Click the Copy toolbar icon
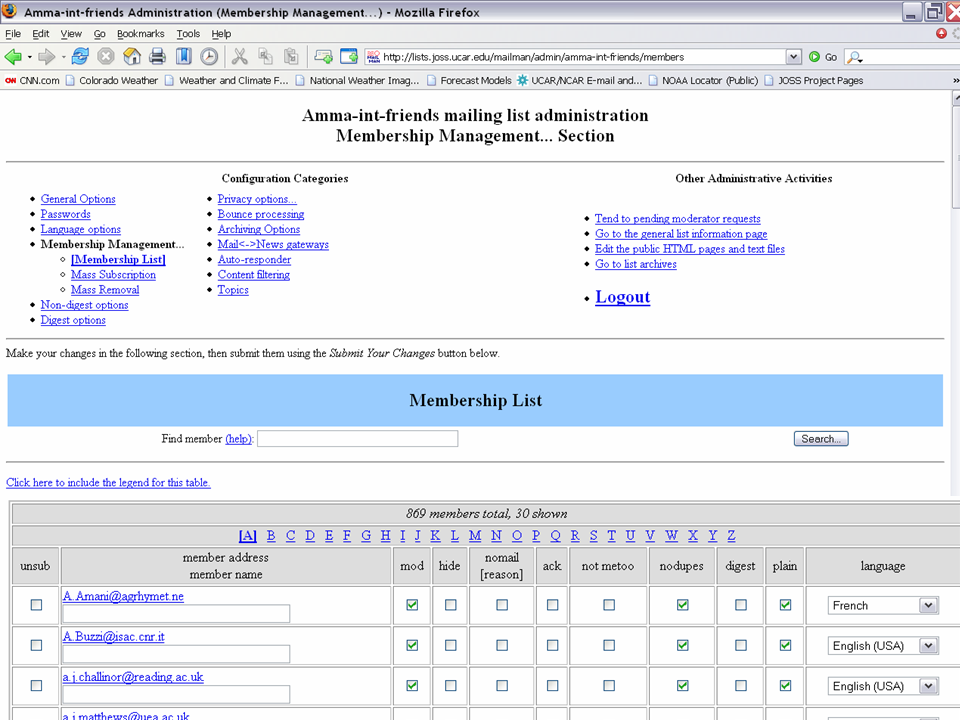The image size is (960, 720). pos(265,57)
